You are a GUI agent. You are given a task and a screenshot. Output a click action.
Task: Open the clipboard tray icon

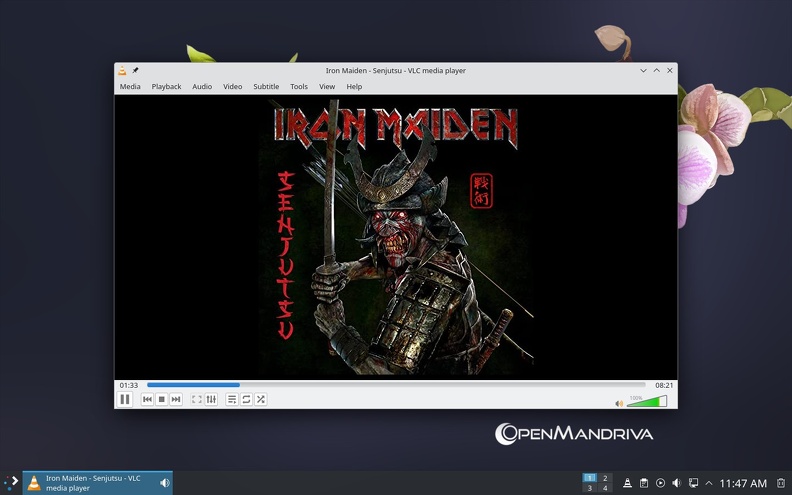tap(644, 483)
